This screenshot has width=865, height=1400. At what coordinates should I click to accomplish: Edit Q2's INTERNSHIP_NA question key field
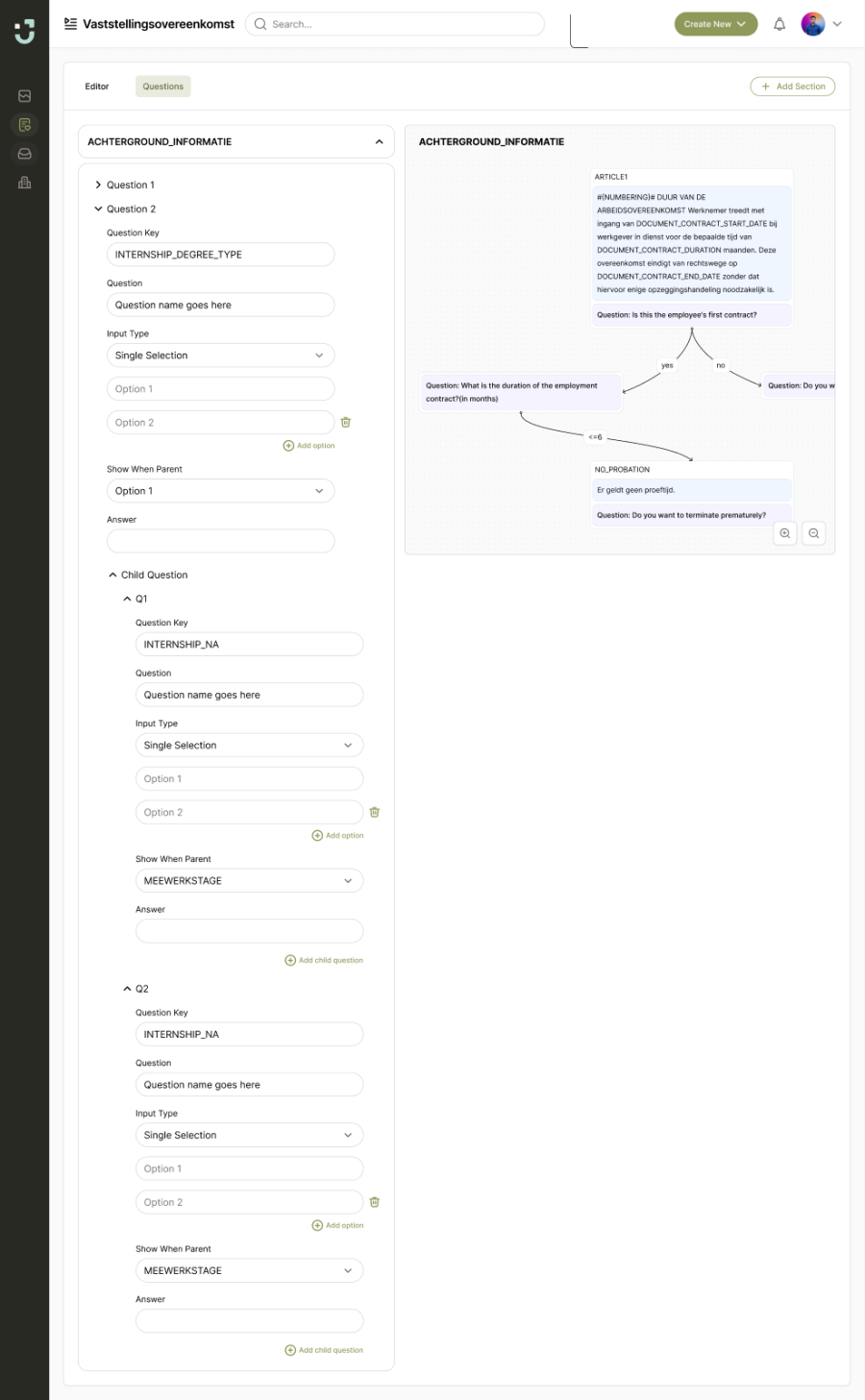[250, 1035]
